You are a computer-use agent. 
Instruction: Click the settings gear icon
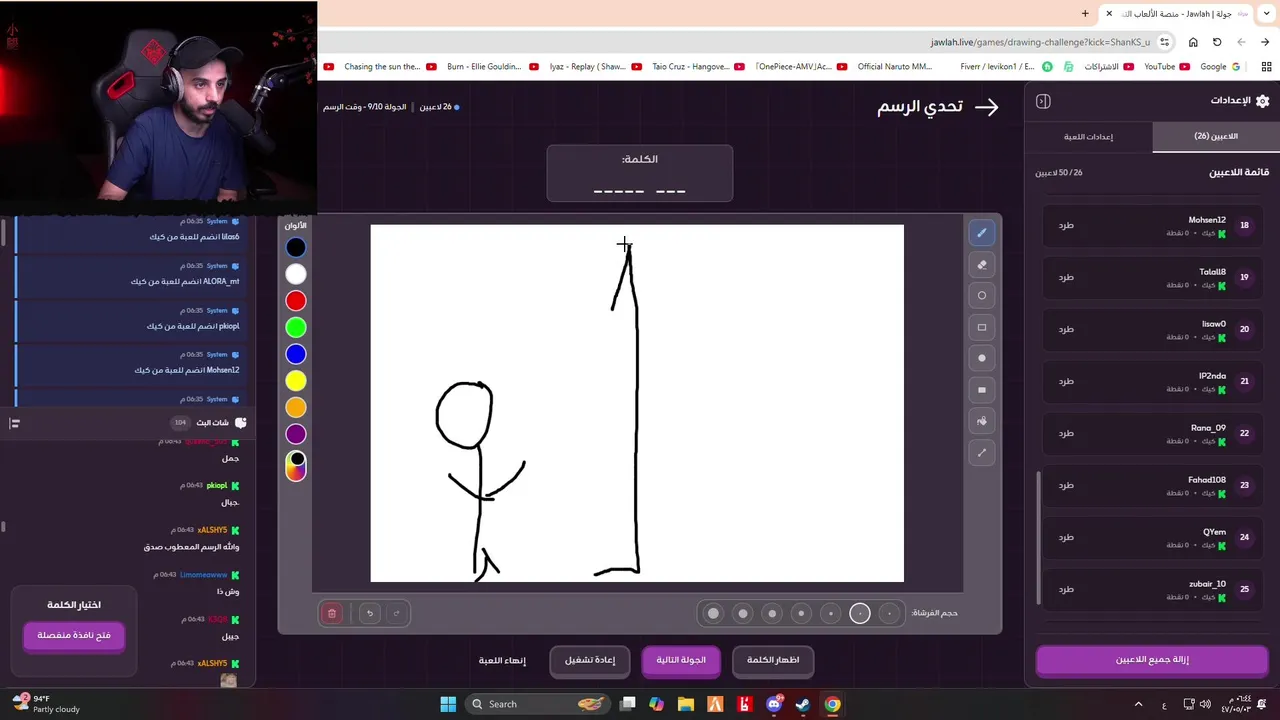coord(1262,101)
